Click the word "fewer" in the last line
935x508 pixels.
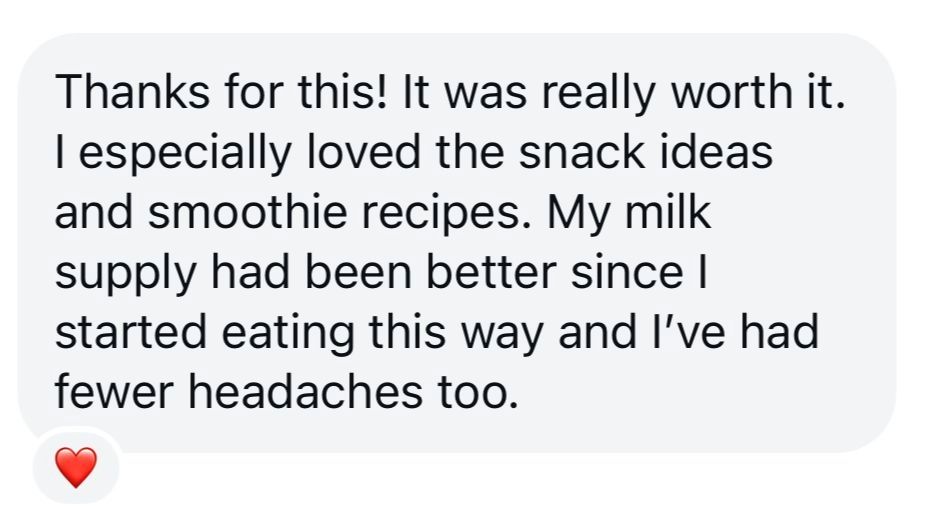pyautogui.click(x=113, y=393)
